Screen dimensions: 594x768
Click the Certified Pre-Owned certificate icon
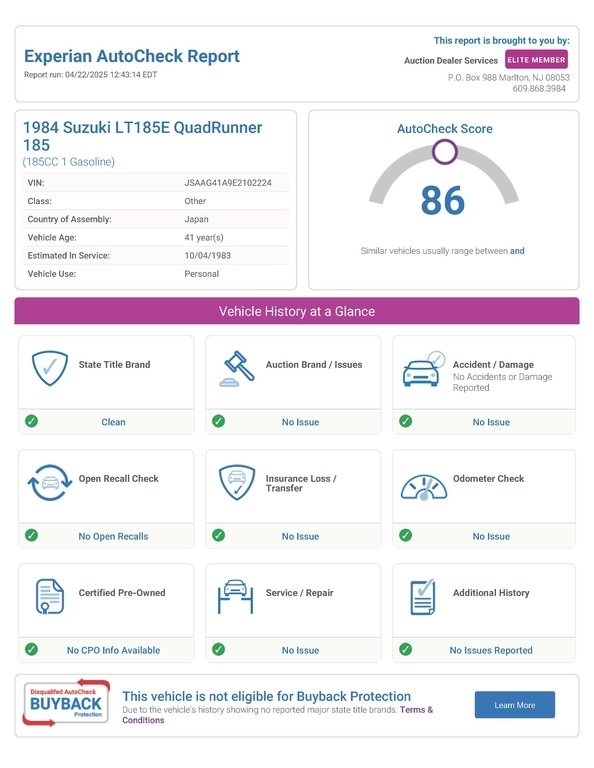tap(49, 597)
